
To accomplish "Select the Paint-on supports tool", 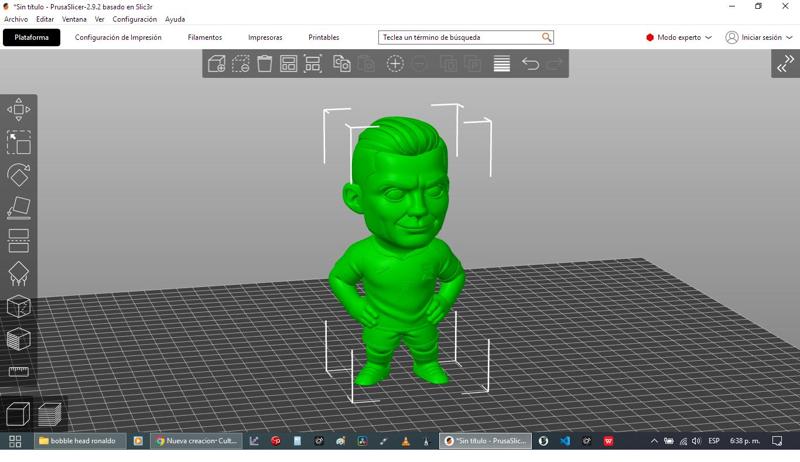I will point(18,273).
